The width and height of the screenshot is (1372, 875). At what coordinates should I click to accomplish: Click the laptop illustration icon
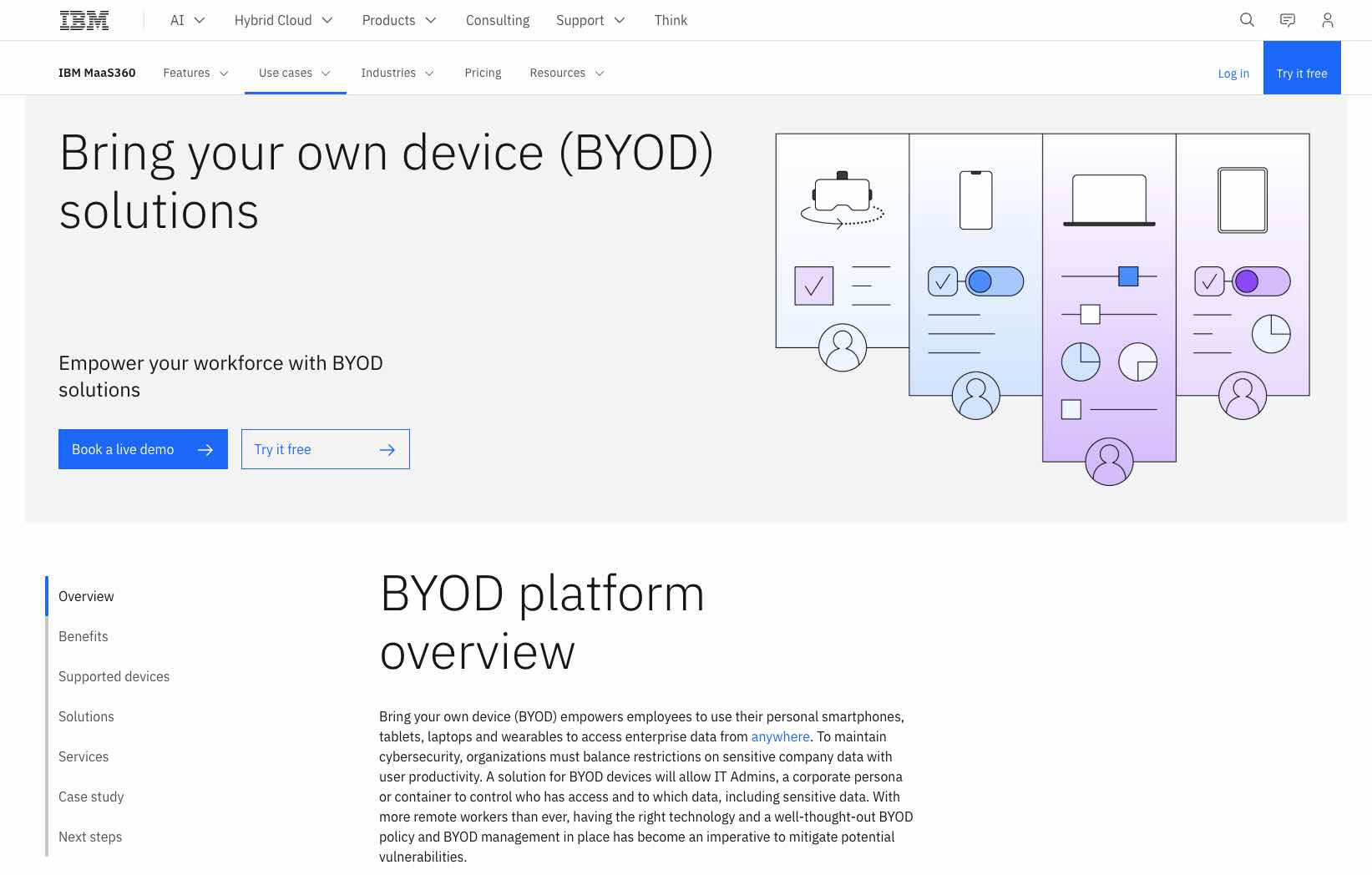click(x=1109, y=200)
